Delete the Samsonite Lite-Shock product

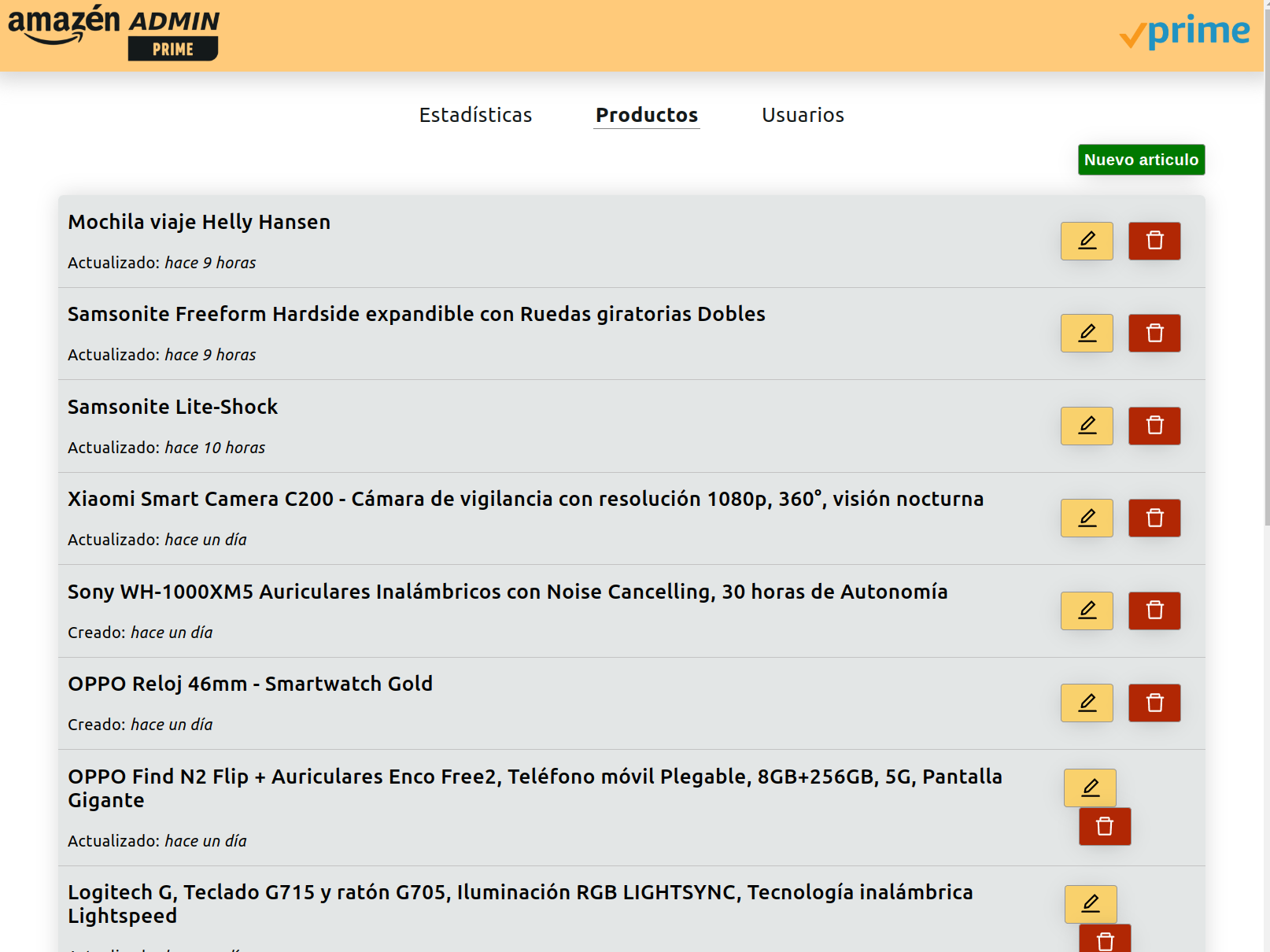pos(1154,426)
